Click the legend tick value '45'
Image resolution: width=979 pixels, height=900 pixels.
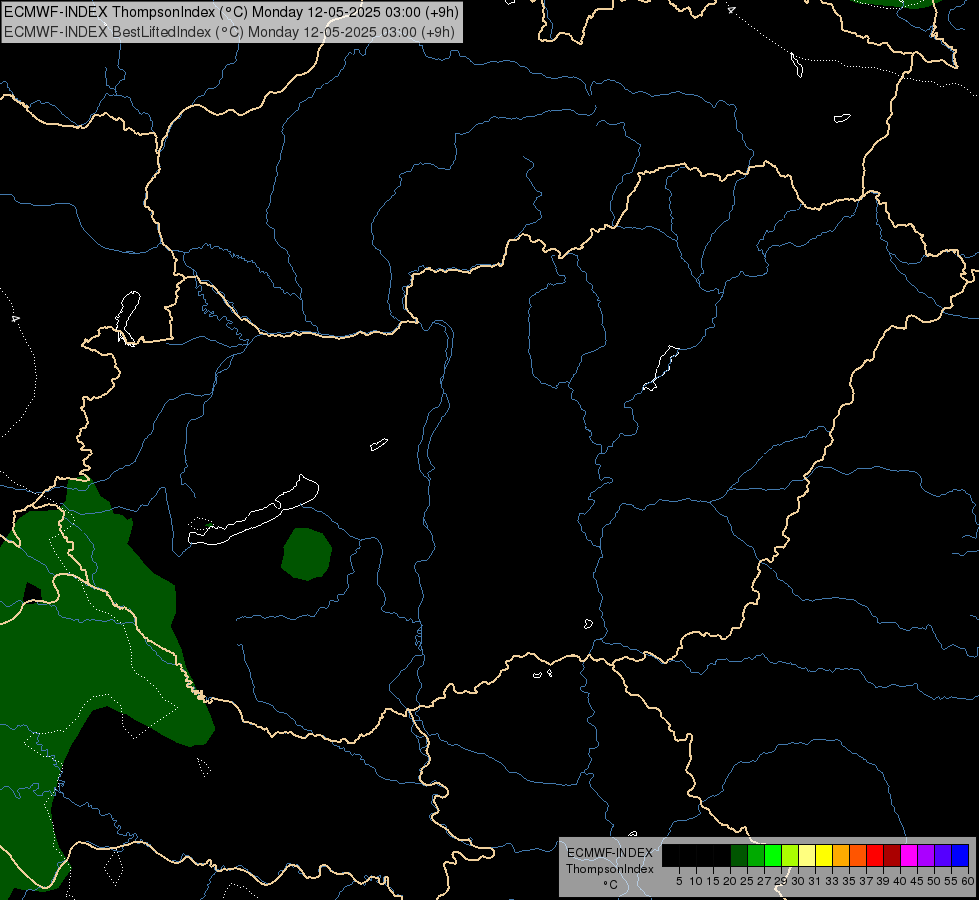pyautogui.click(x=917, y=881)
